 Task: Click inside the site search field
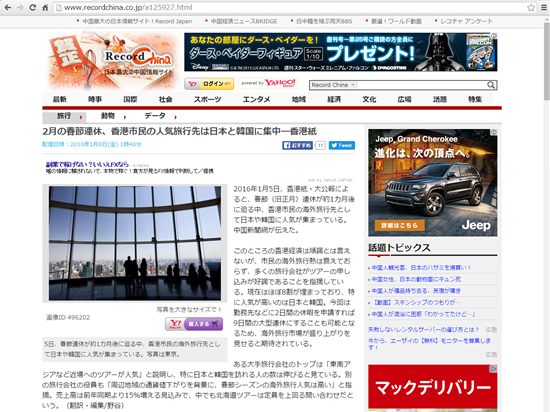[421, 85]
